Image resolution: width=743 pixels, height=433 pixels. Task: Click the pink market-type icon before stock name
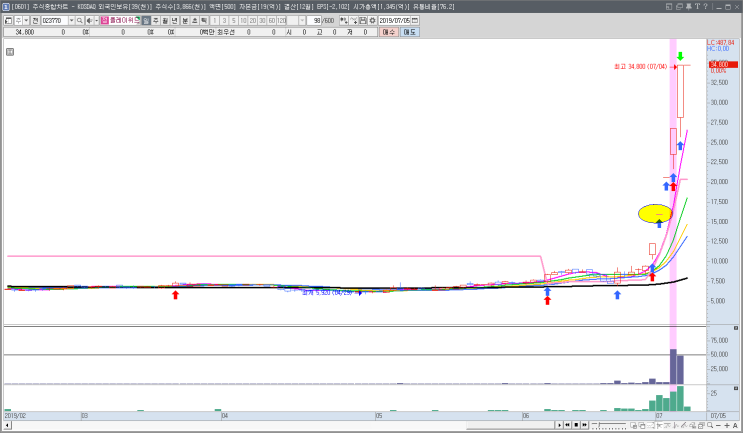click(x=104, y=20)
